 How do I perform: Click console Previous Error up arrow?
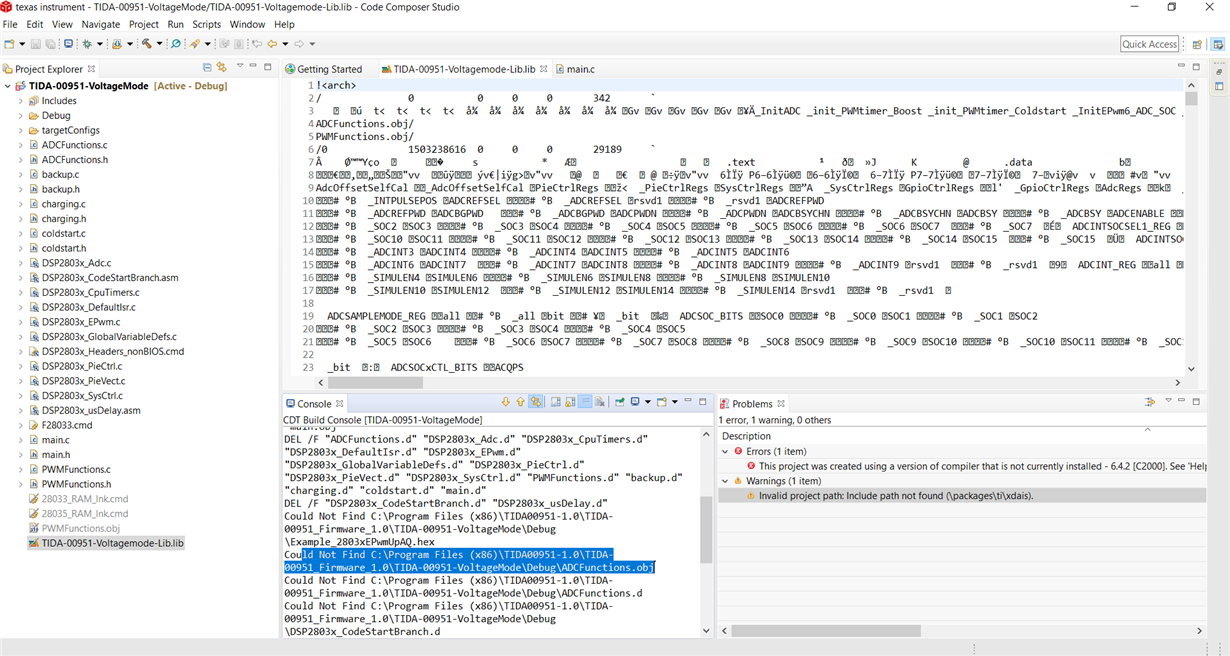click(520, 402)
